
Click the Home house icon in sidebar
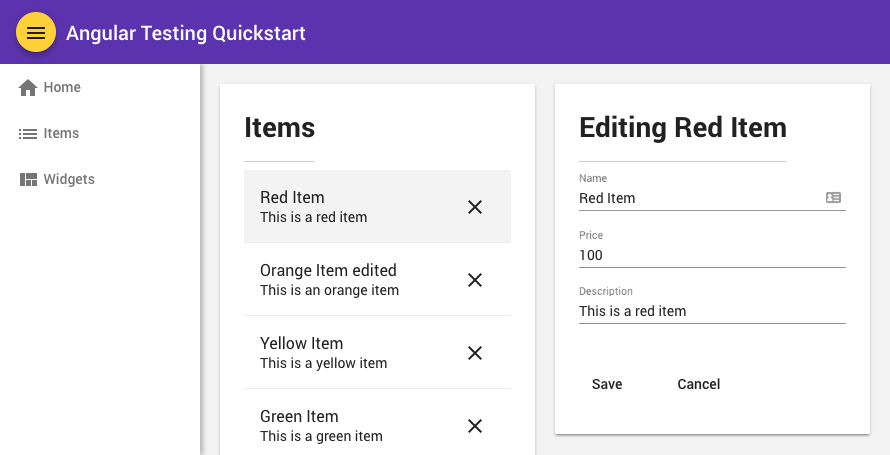(x=28, y=87)
